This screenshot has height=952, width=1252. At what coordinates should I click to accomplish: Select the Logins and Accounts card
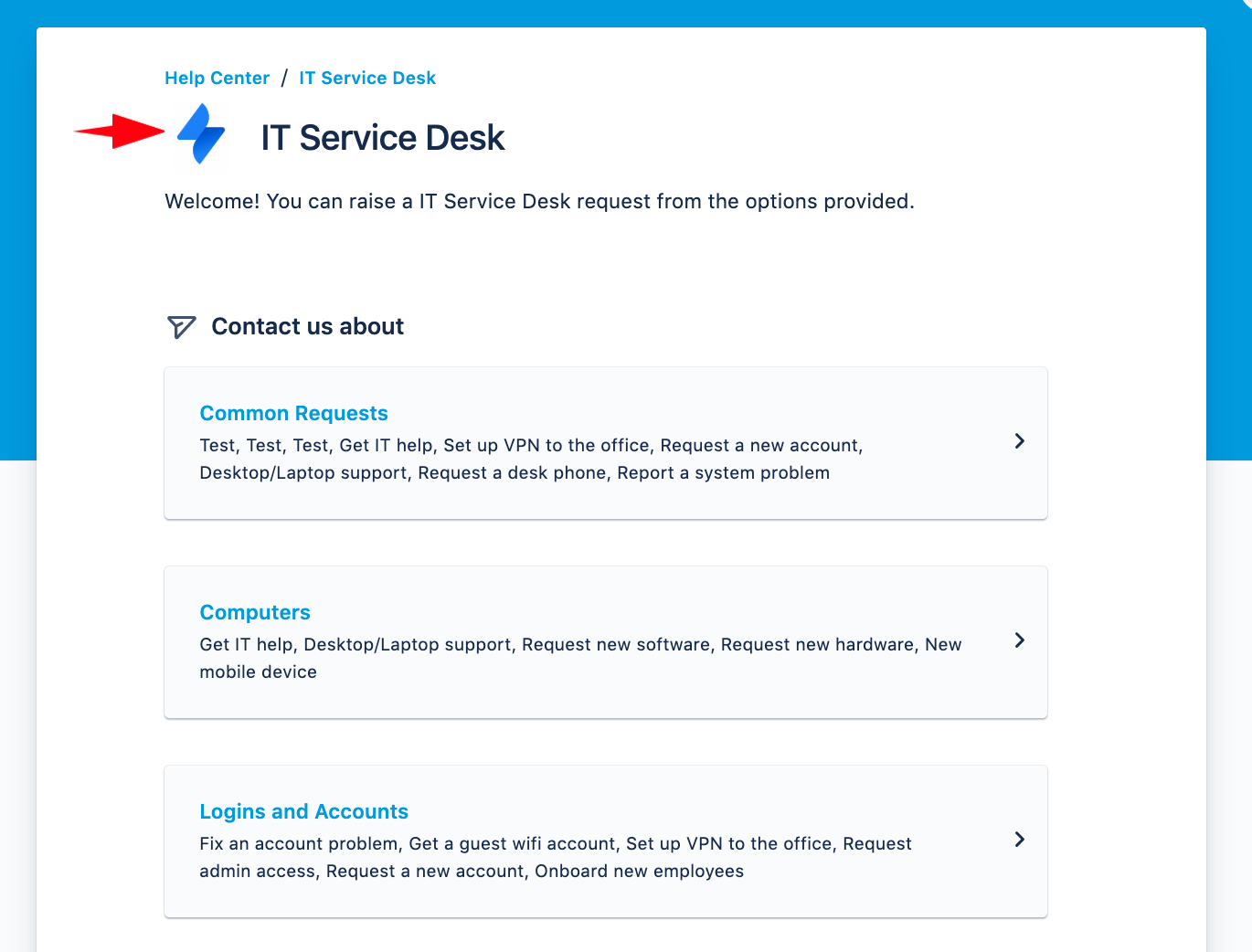pyautogui.click(x=605, y=841)
